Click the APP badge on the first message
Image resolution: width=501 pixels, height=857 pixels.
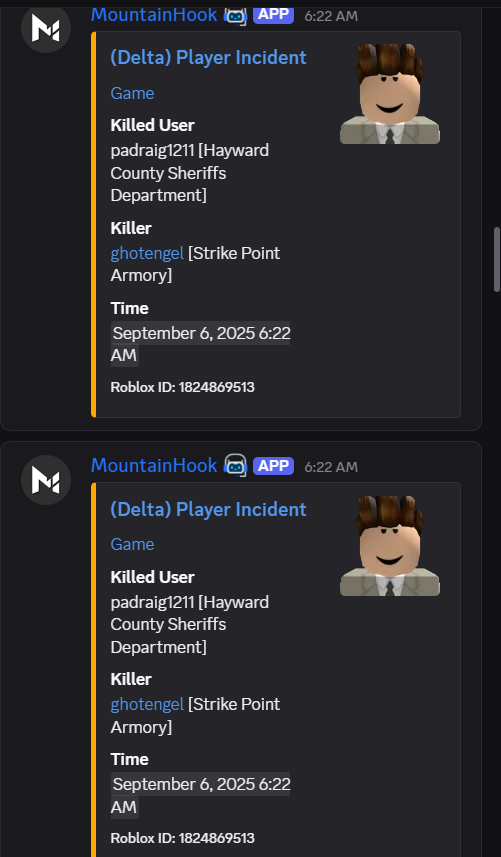(x=273, y=15)
